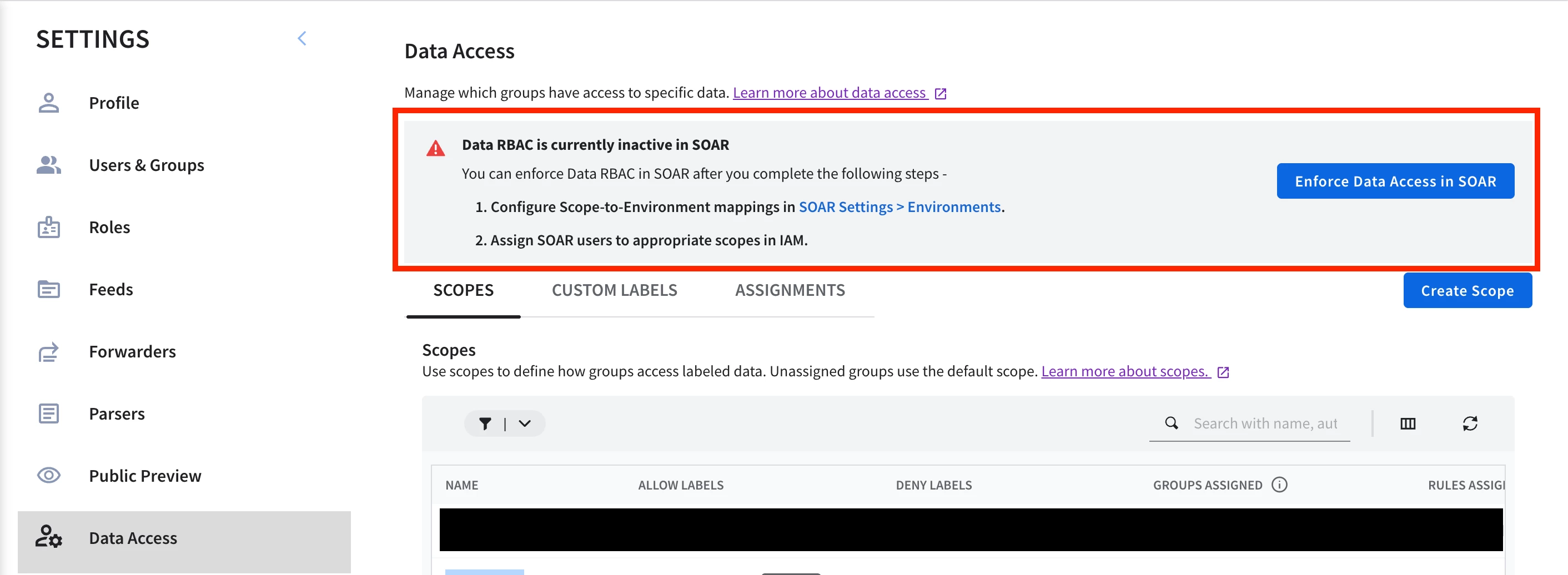Click the Roles badge icon

(x=49, y=227)
